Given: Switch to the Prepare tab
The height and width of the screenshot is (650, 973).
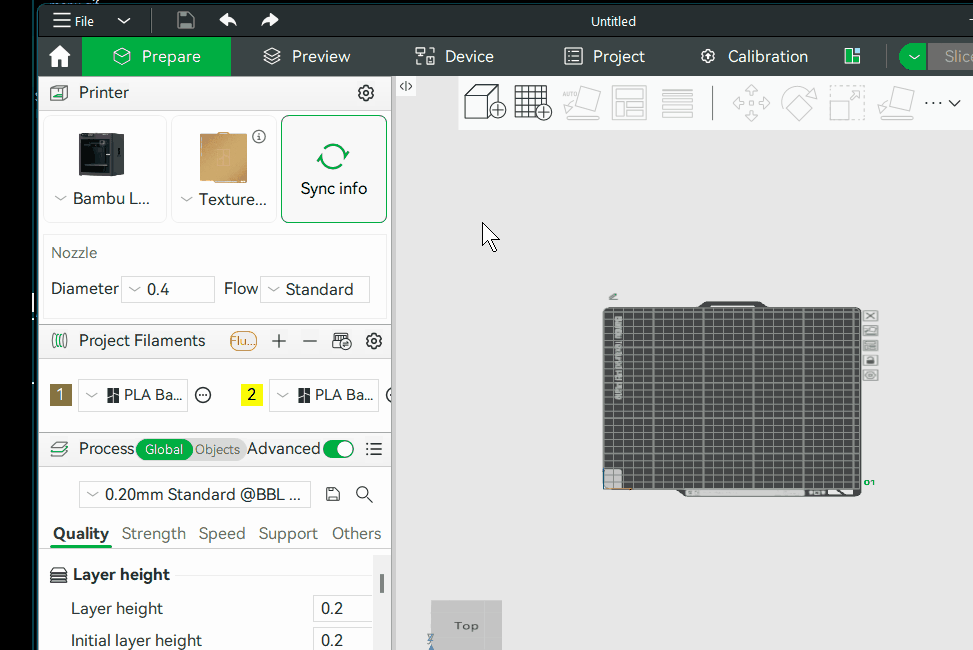Looking at the screenshot, I should coord(156,56).
